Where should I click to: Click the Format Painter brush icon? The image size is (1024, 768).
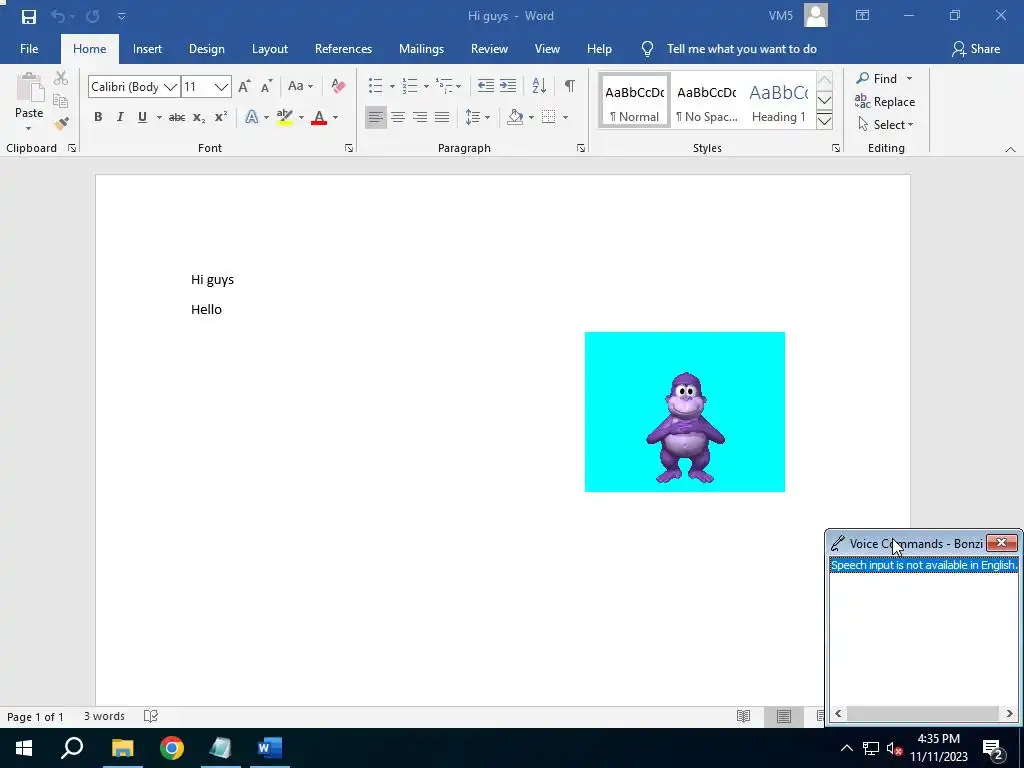pyautogui.click(x=61, y=123)
